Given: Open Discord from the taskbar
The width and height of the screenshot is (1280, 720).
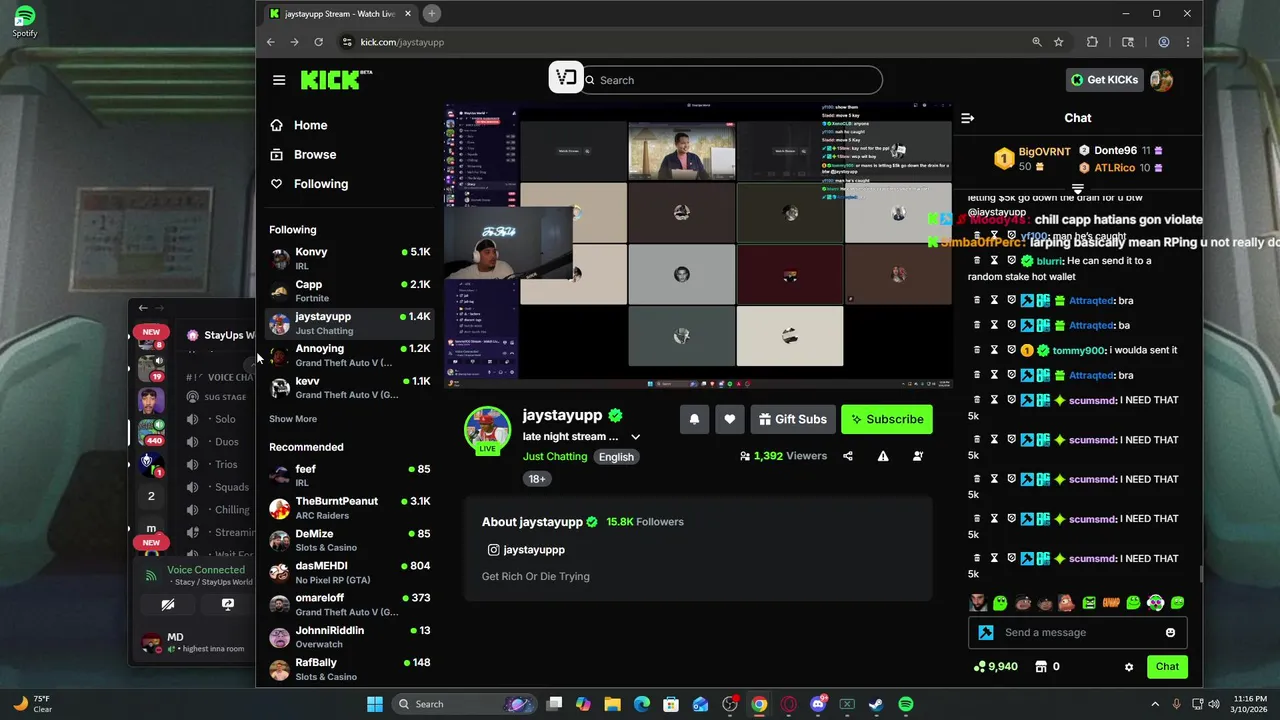Looking at the screenshot, I should (818, 704).
